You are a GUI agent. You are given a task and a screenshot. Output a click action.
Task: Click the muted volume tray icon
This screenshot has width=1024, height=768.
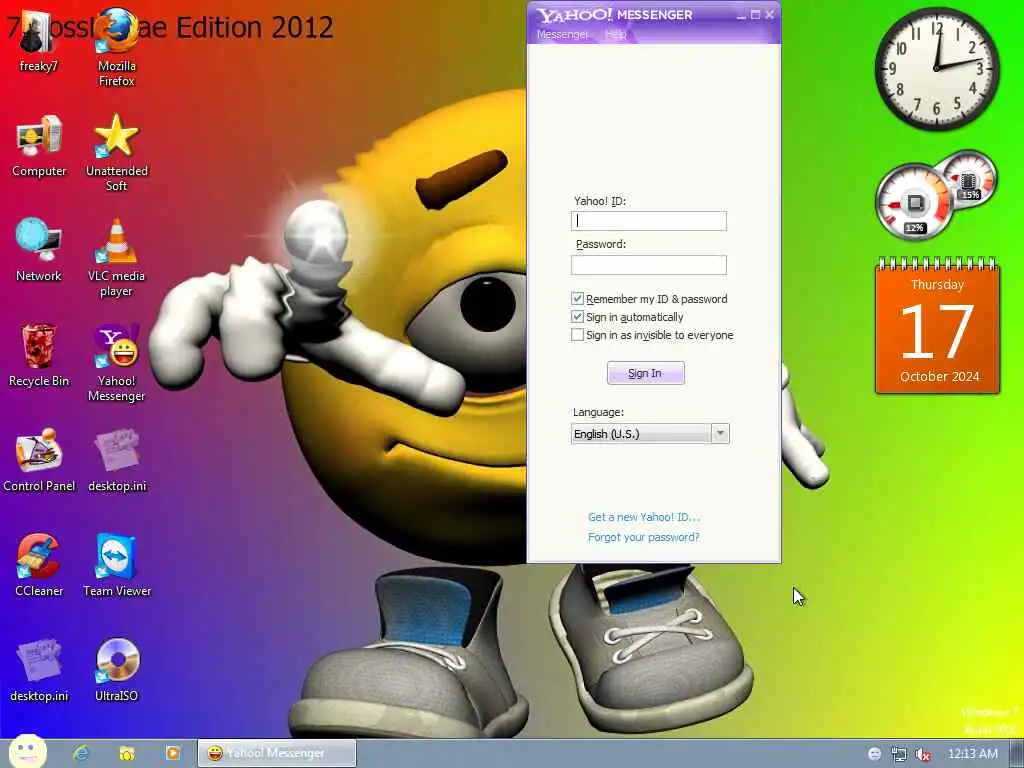click(x=923, y=754)
